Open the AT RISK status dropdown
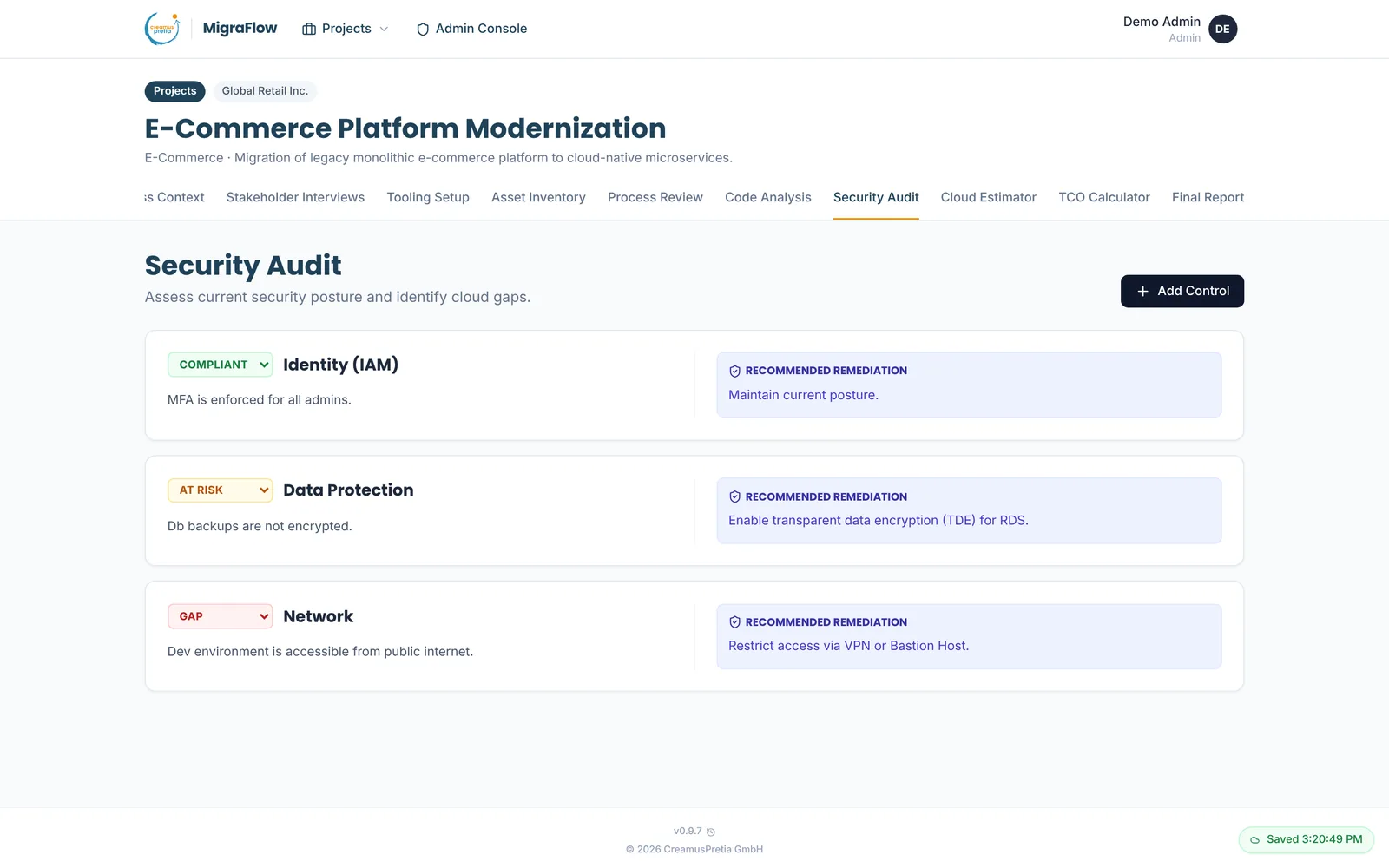This screenshot has height=868, width=1389. point(220,490)
